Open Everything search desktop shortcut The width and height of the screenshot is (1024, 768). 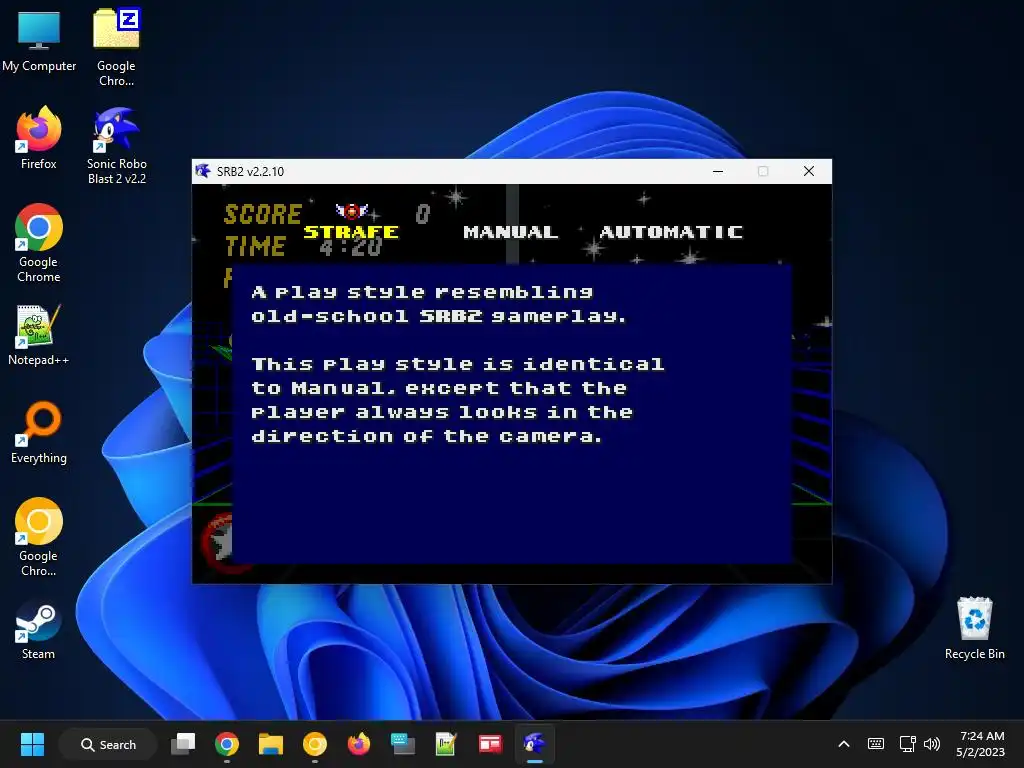pos(39,432)
